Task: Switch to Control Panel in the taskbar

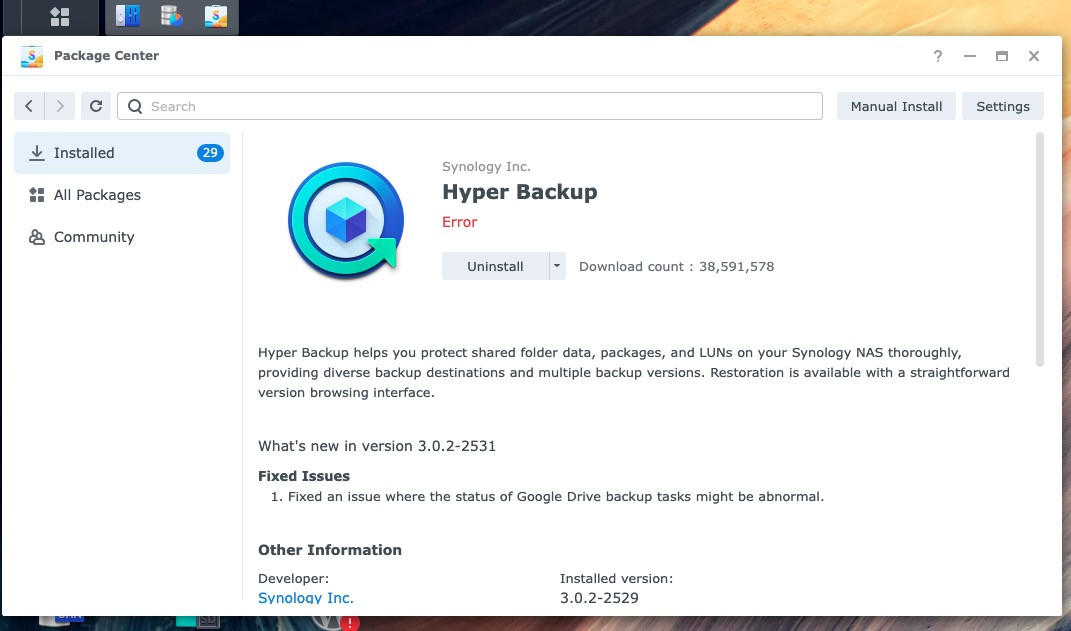Action: 128,17
